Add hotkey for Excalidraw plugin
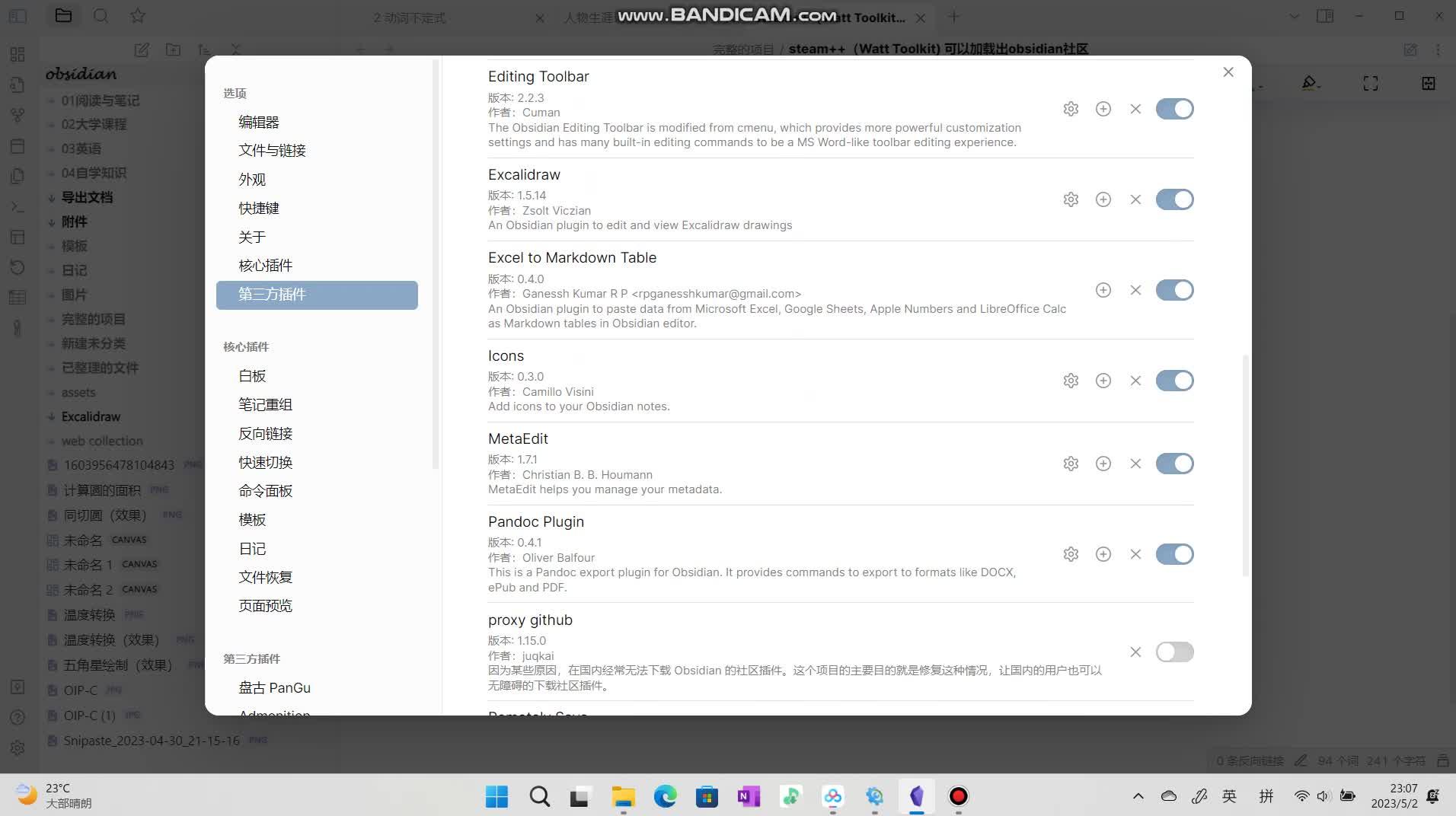1456x816 pixels. (1103, 199)
